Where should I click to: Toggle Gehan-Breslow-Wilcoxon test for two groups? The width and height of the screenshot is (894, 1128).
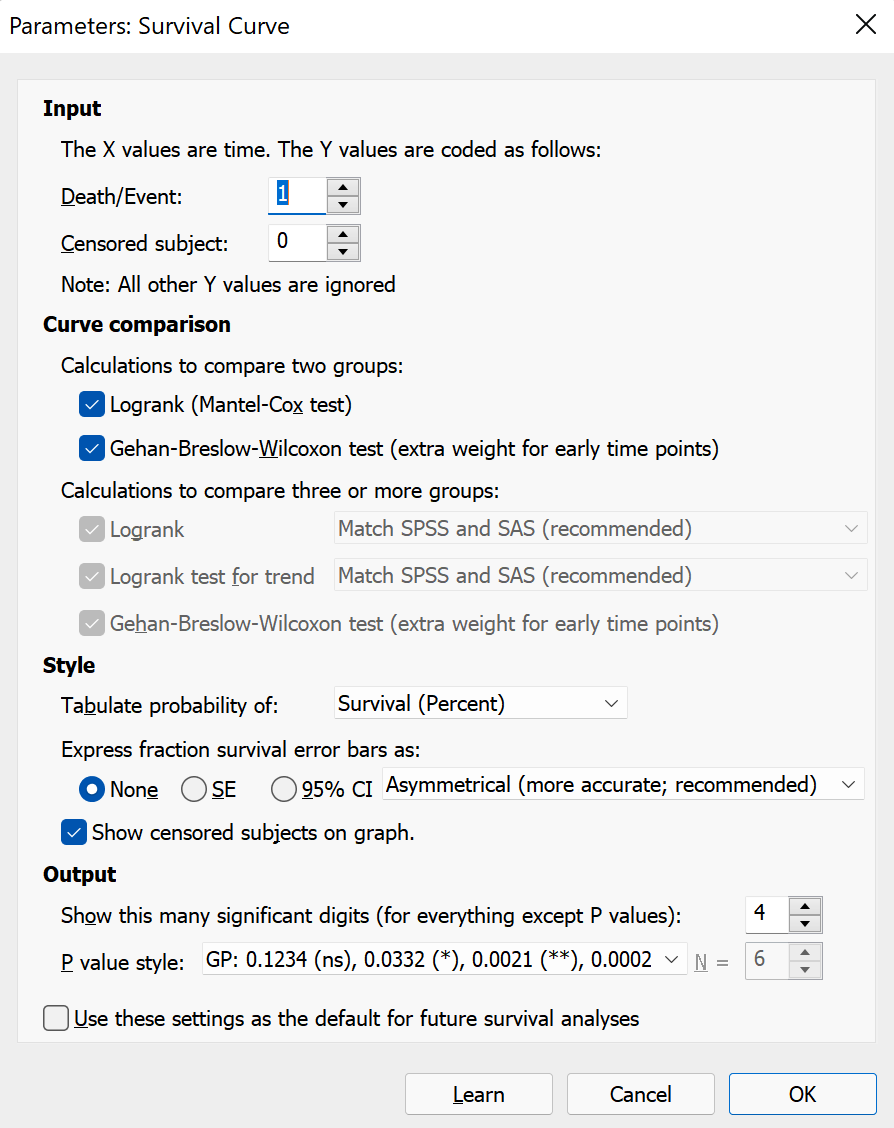coord(92,449)
